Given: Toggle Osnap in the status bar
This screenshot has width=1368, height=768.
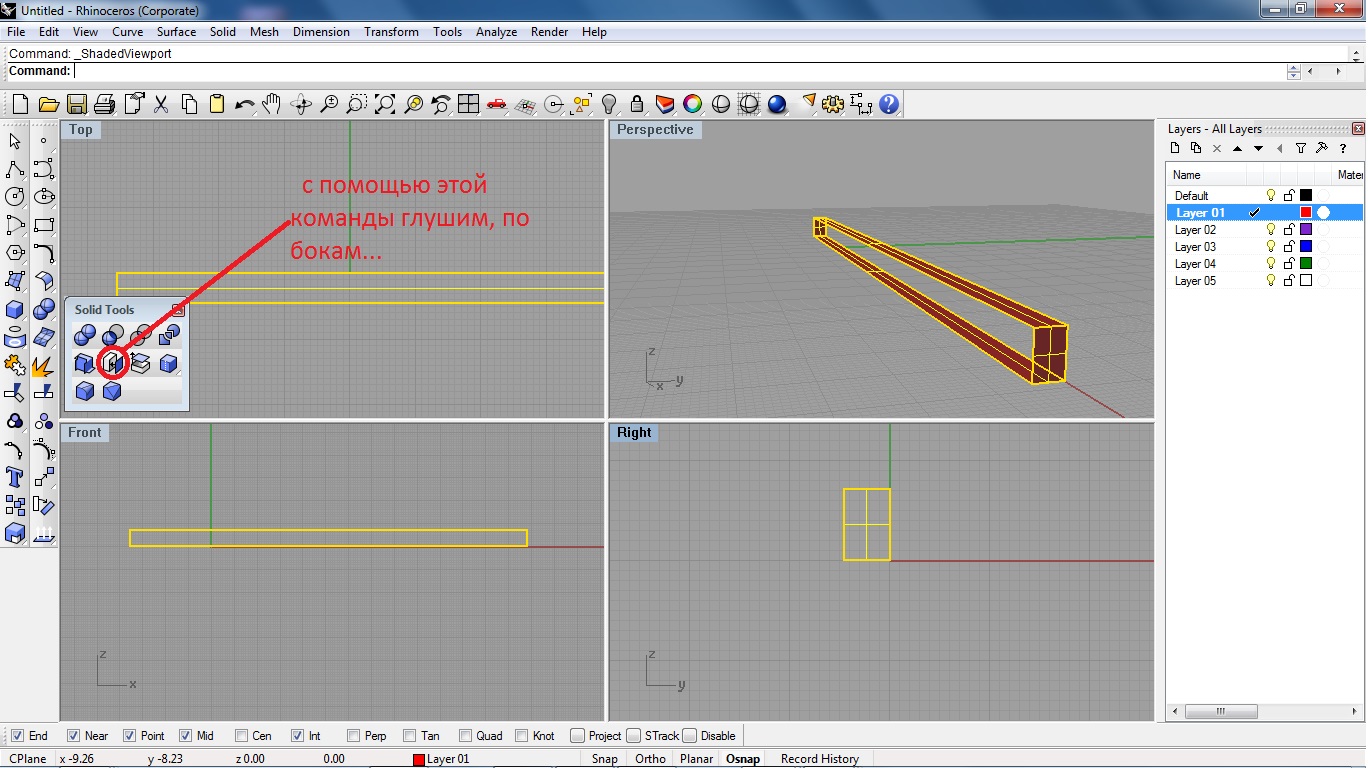Looking at the screenshot, I should coord(743,759).
